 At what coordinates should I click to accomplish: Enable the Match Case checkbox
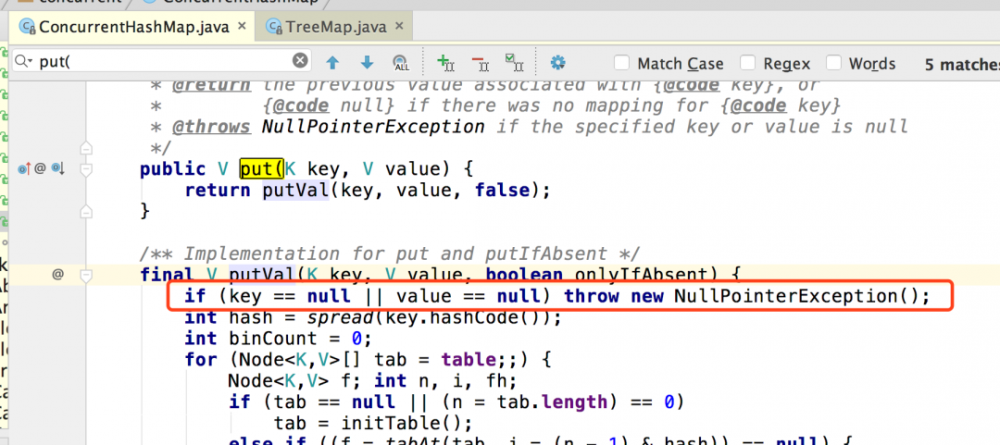pos(622,62)
